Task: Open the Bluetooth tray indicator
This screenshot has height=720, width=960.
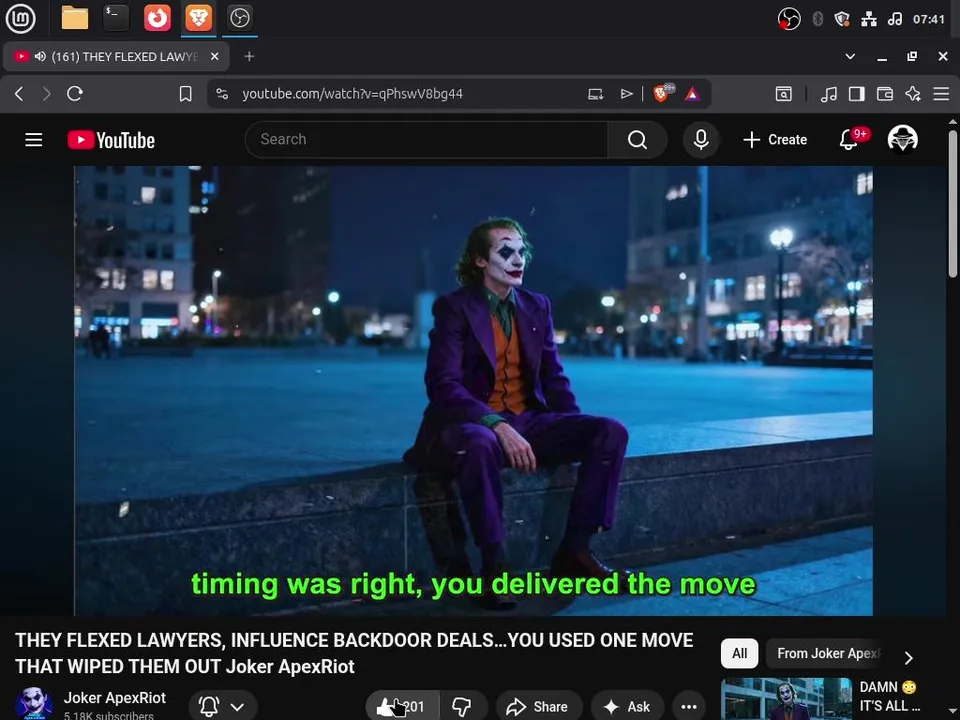Action: pyautogui.click(x=817, y=19)
